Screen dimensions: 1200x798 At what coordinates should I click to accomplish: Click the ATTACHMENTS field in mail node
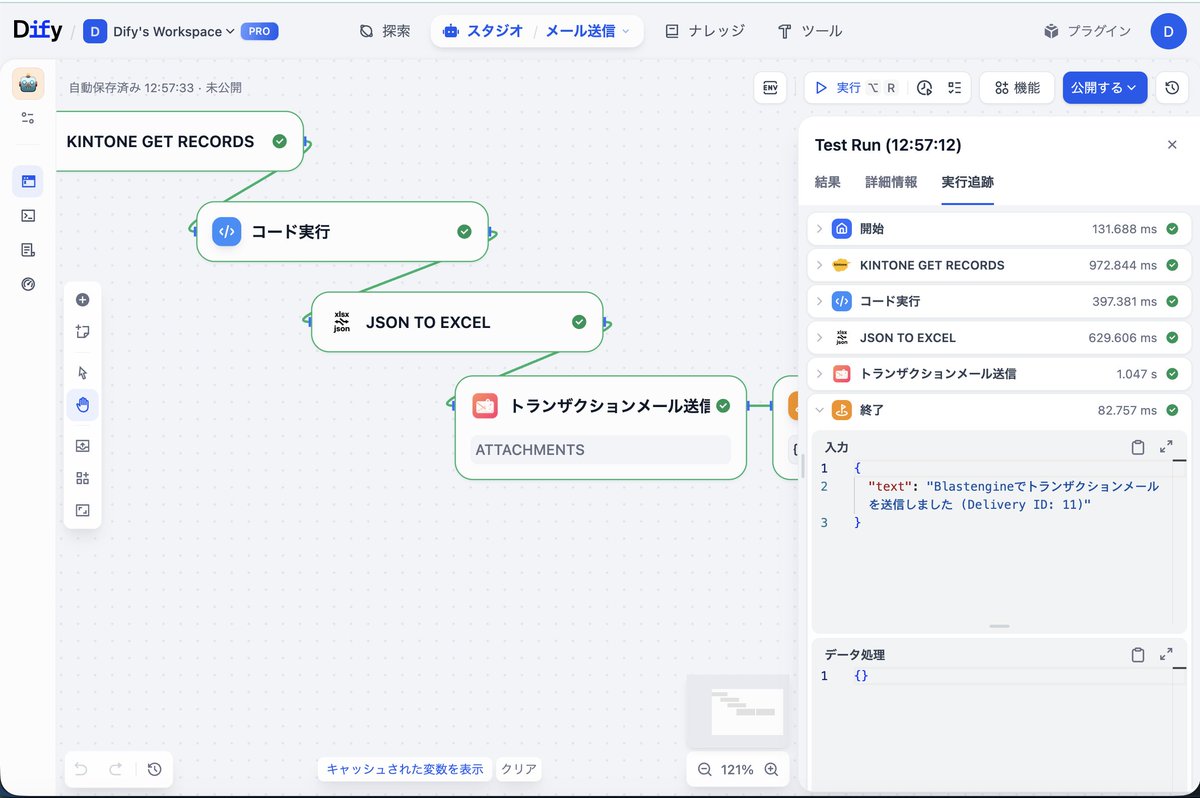coord(600,450)
